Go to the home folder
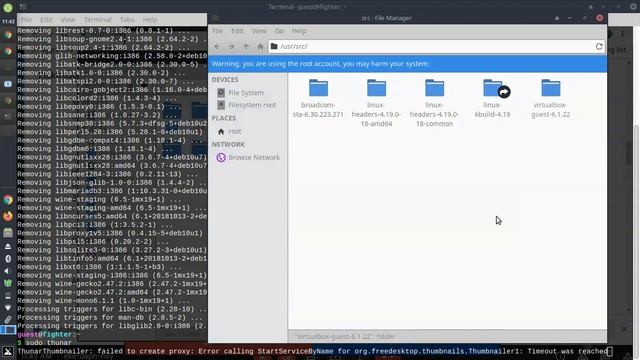This screenshot has height=360, width=640. (260, 47)
